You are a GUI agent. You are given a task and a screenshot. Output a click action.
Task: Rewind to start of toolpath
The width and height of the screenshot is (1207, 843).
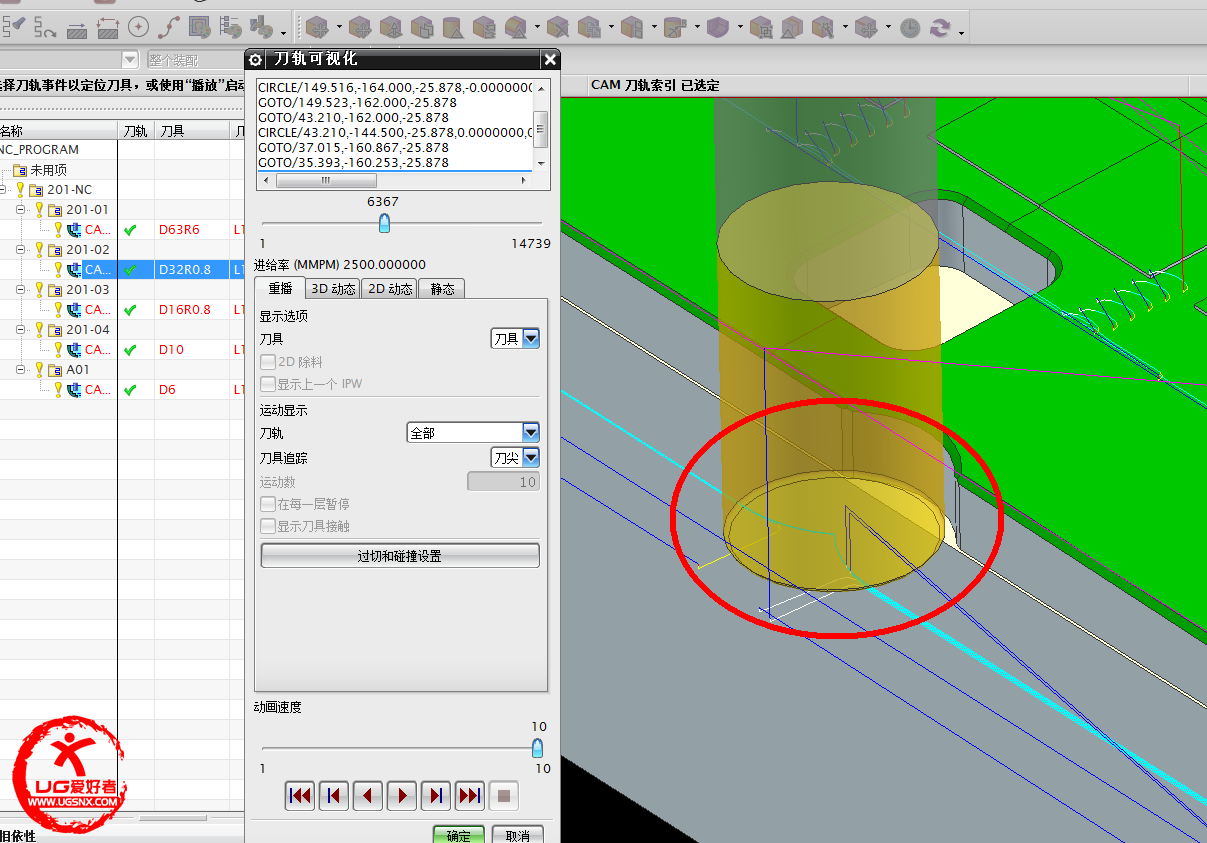[299, 796]
